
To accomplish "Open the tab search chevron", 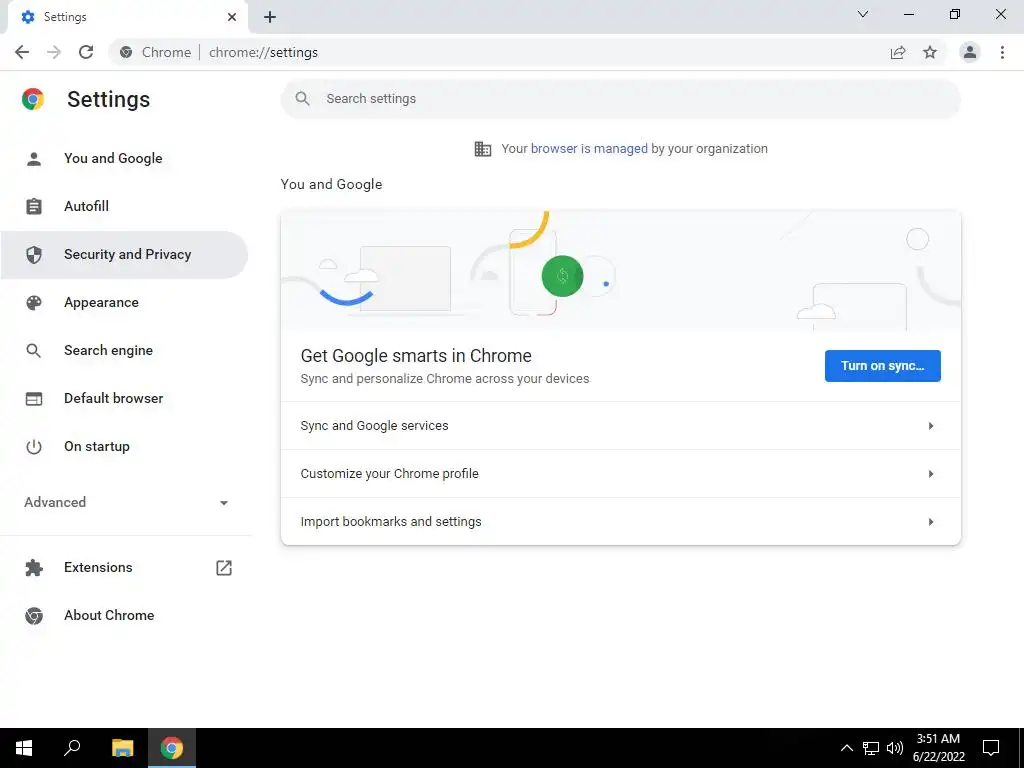I will point(863,14).
